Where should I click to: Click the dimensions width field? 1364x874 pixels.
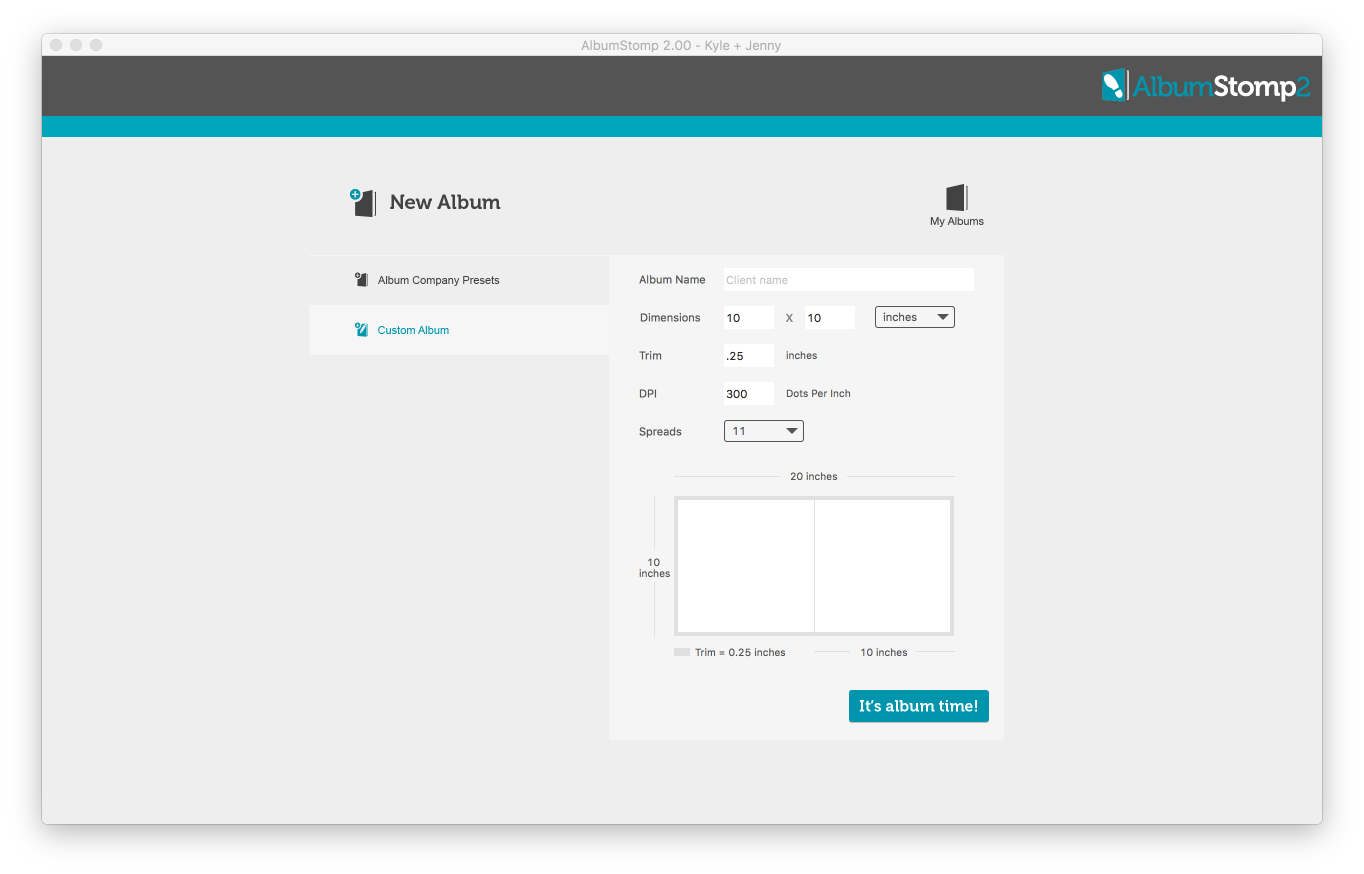[x=748, y=318]
